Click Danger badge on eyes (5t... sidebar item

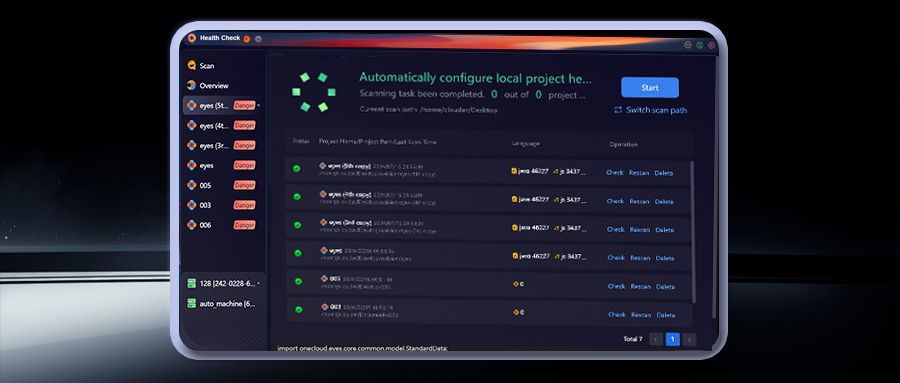coord(244,106)
